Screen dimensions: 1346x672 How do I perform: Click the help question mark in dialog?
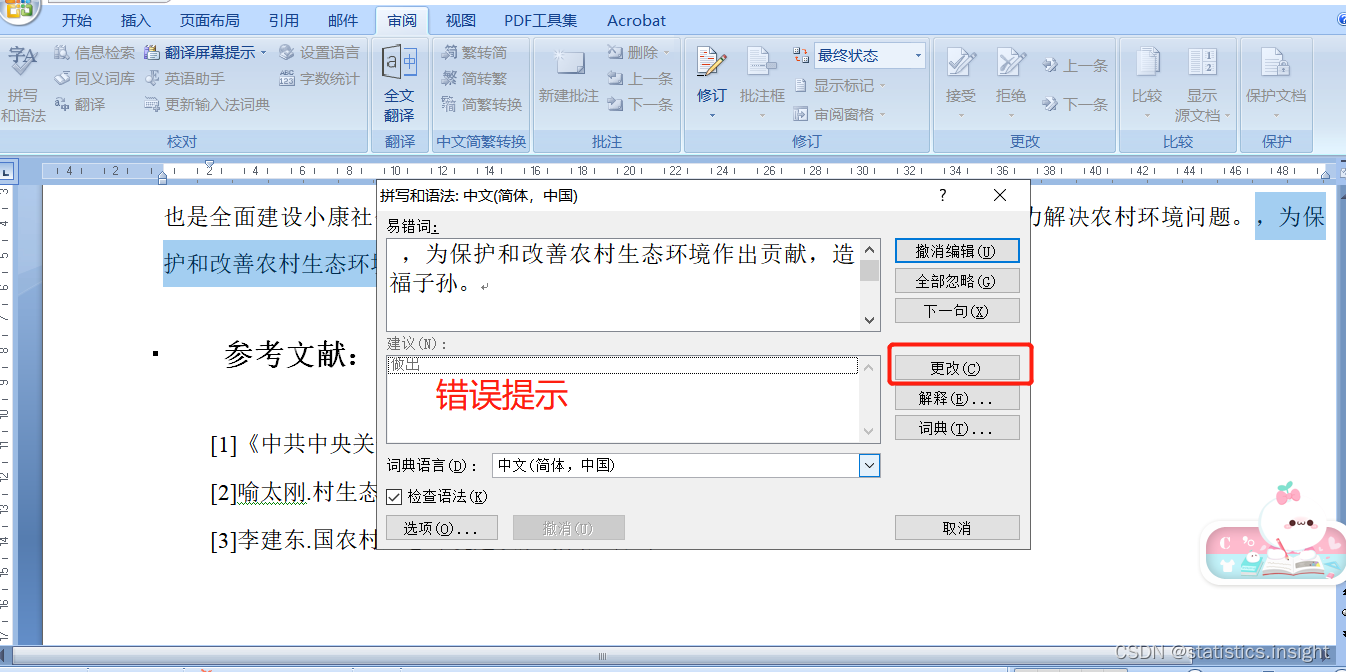943,196
